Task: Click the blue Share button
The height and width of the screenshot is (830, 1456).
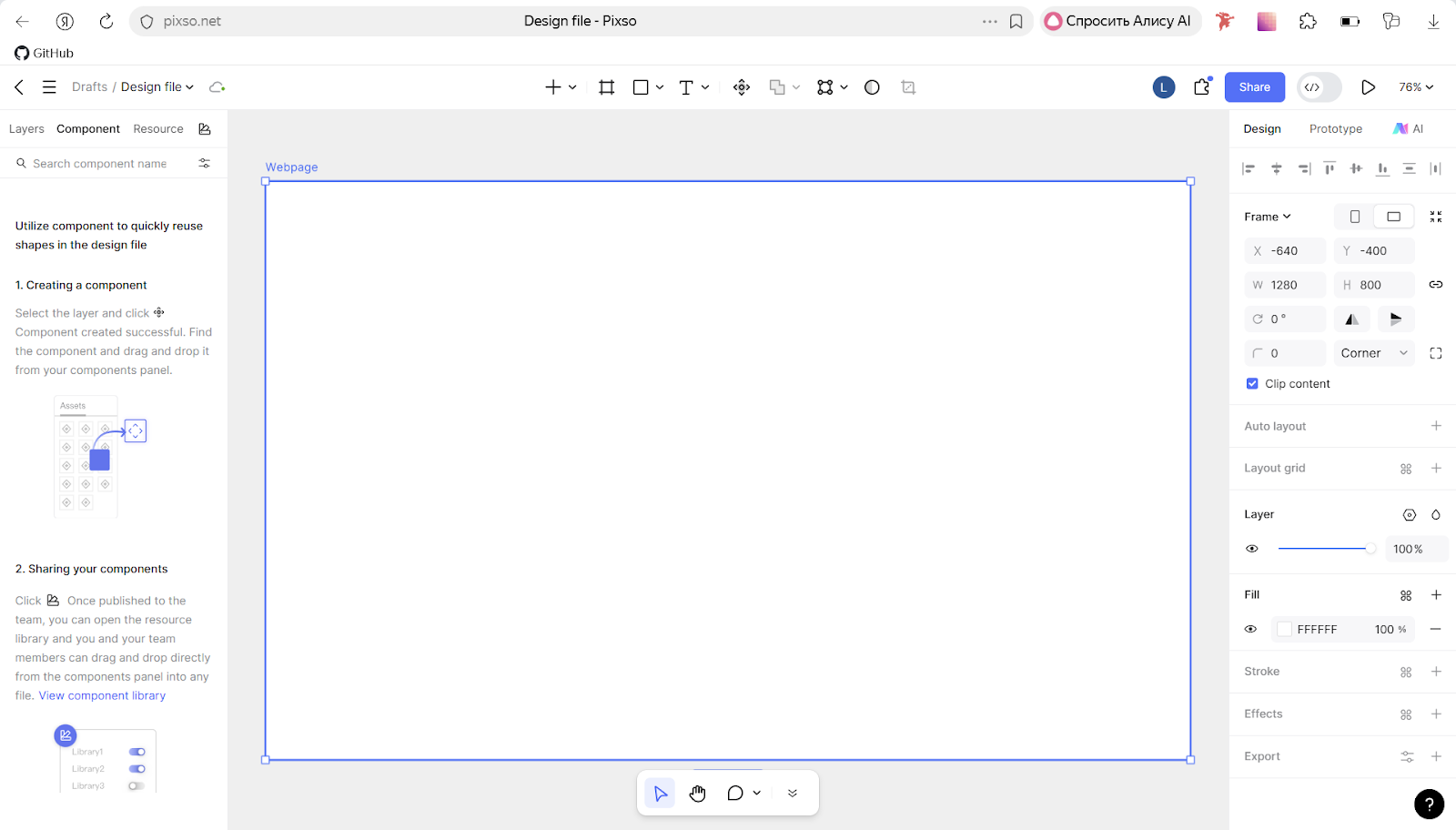Action: coord(1254,87)
